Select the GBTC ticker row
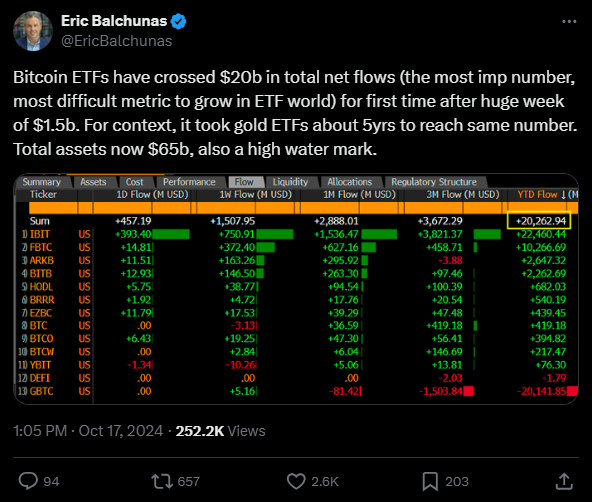The width and height of the screenshot is (592, 502). pyautogui.click(x=297, y=391)
